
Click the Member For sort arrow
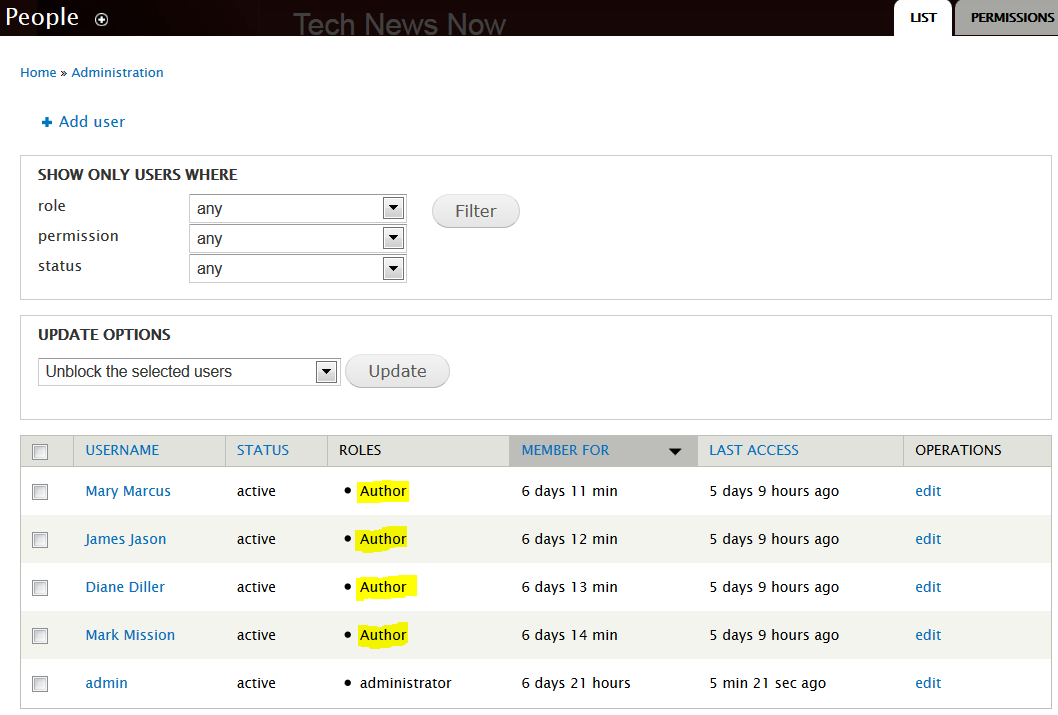(x=675, y=451)
